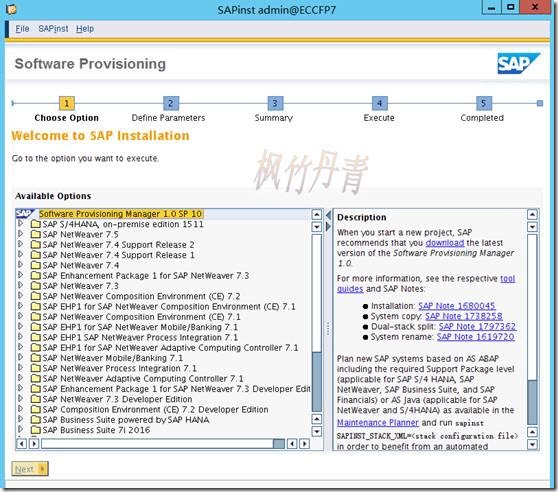Maximize the SAPinst window

click(510, 7)
